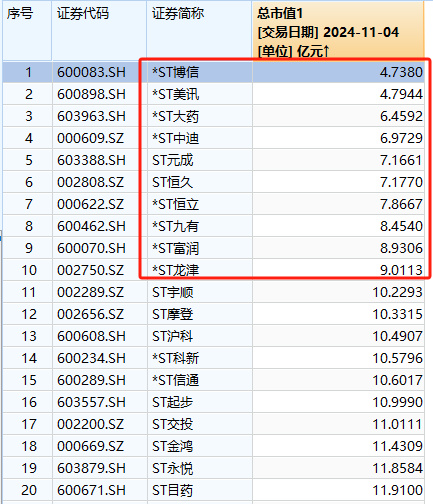This screenshot has height=504, width=433.
Task: Click the ST元成 name cell
Action: pos(173,160)
